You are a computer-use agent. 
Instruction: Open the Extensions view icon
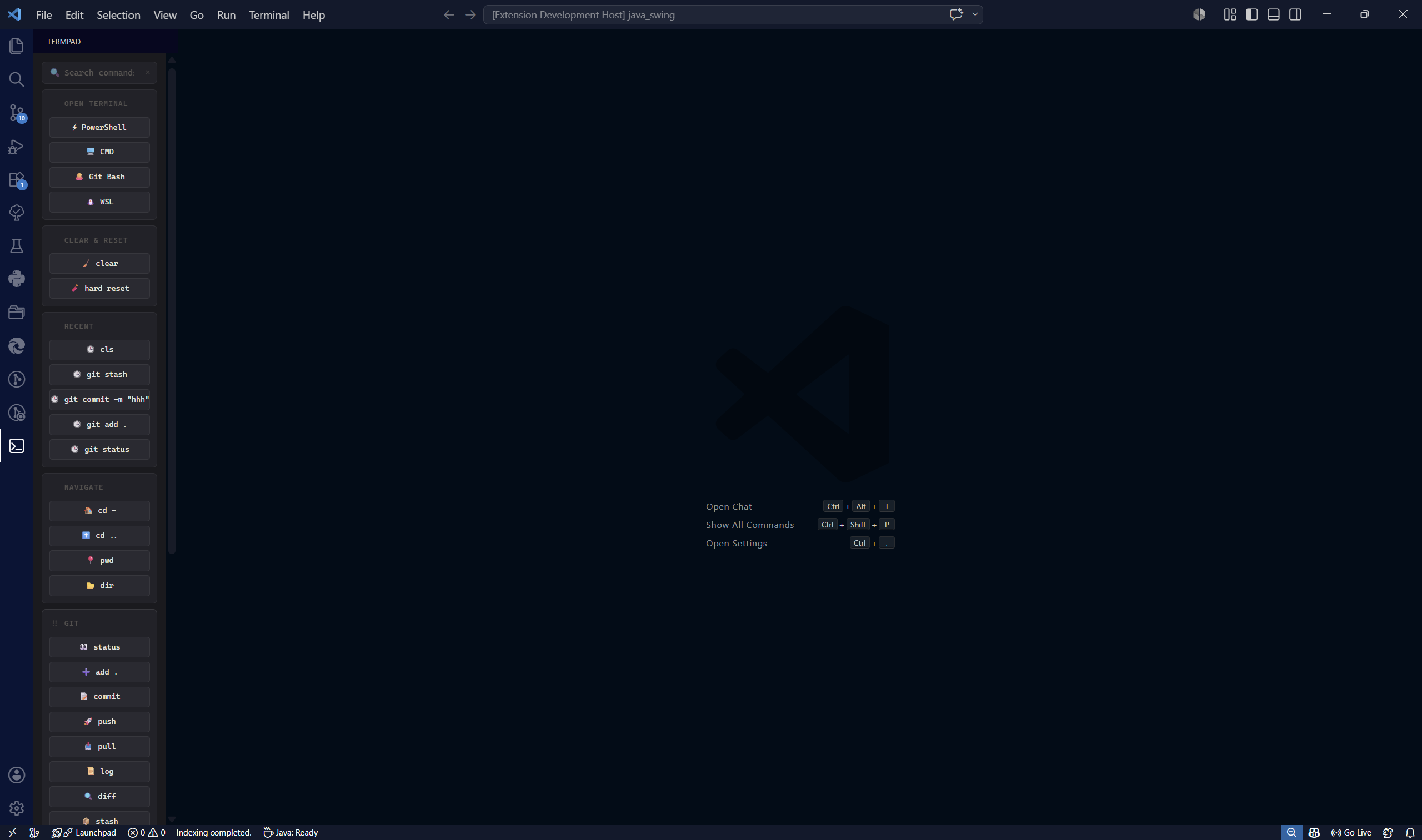[17, 179]
